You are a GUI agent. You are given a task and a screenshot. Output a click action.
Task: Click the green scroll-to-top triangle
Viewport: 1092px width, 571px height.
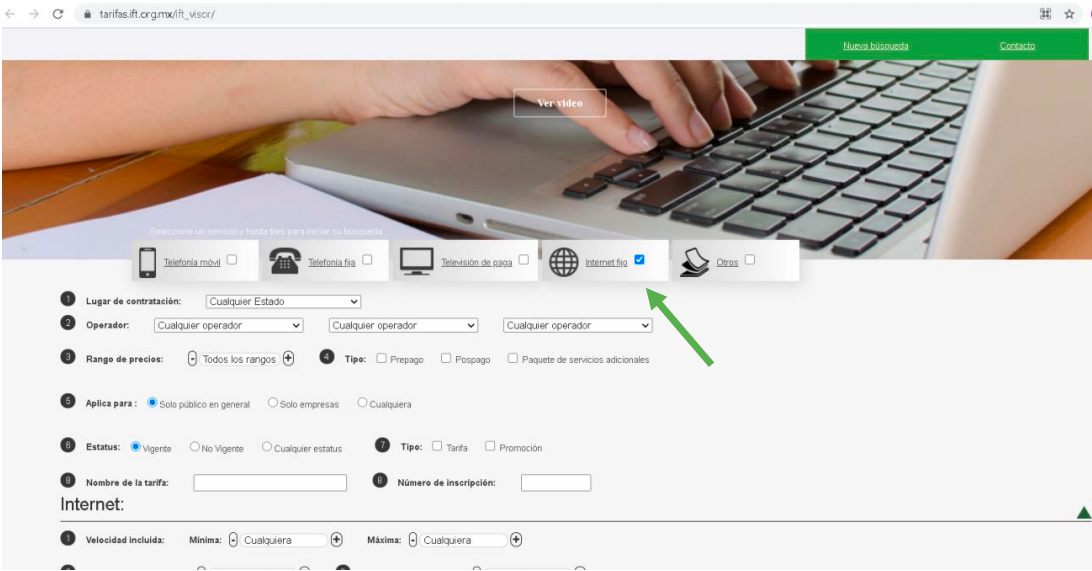pyautogui.click(x=1083, y=513)
